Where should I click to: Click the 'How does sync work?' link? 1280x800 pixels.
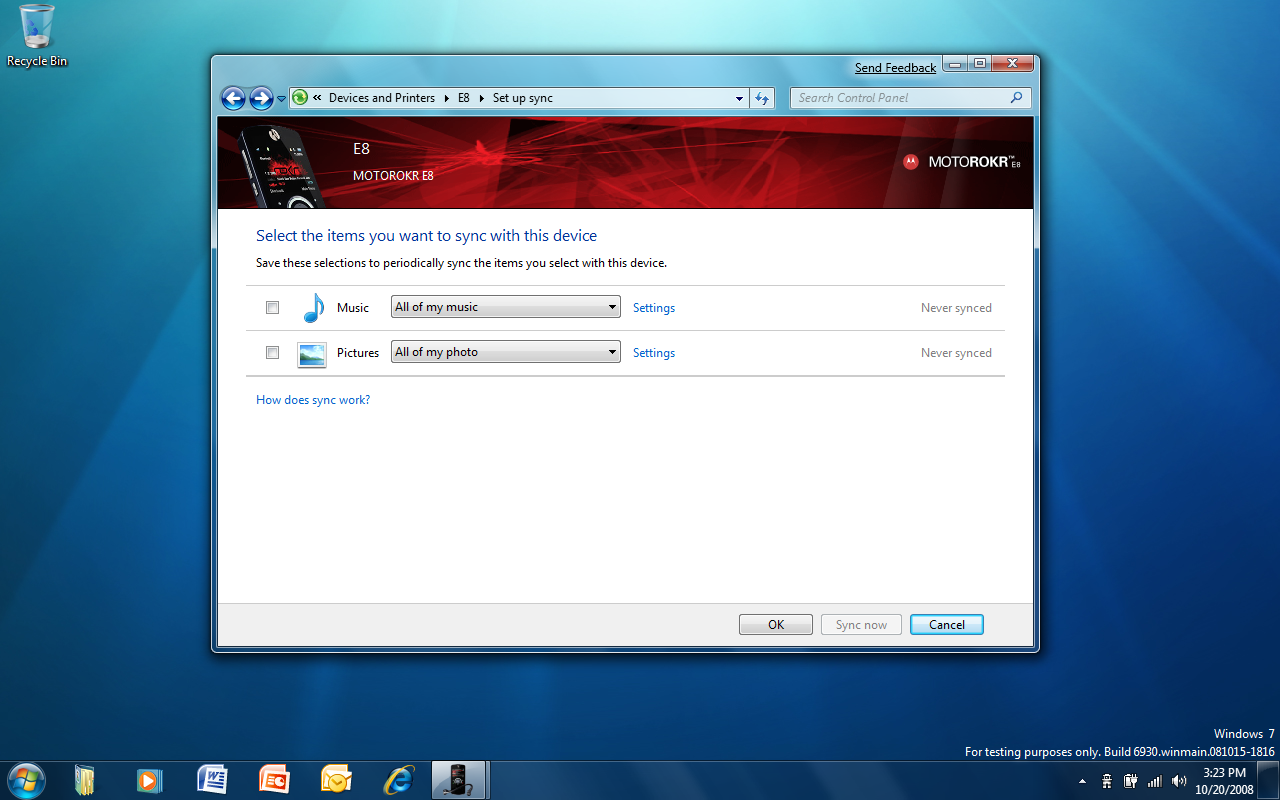313,400
